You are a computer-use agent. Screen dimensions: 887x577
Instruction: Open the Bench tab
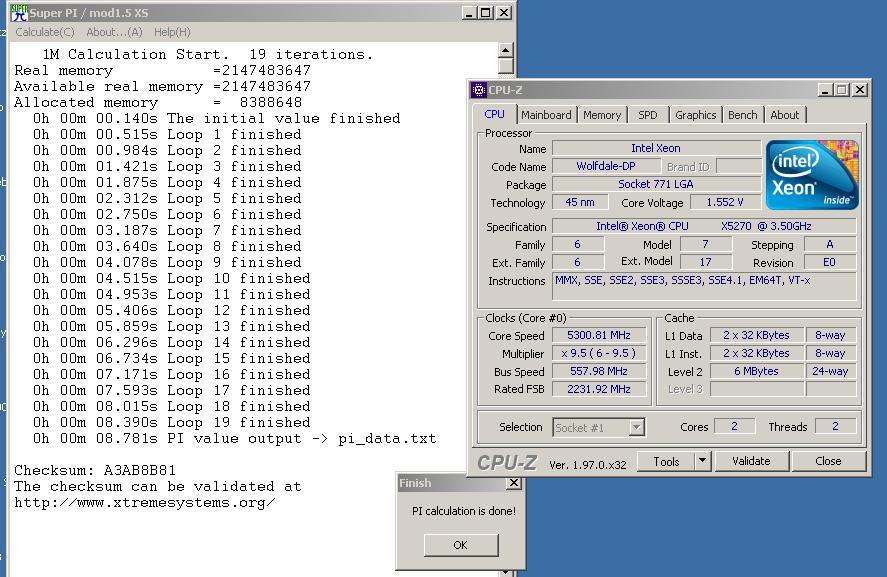click(x=742, y=114)
